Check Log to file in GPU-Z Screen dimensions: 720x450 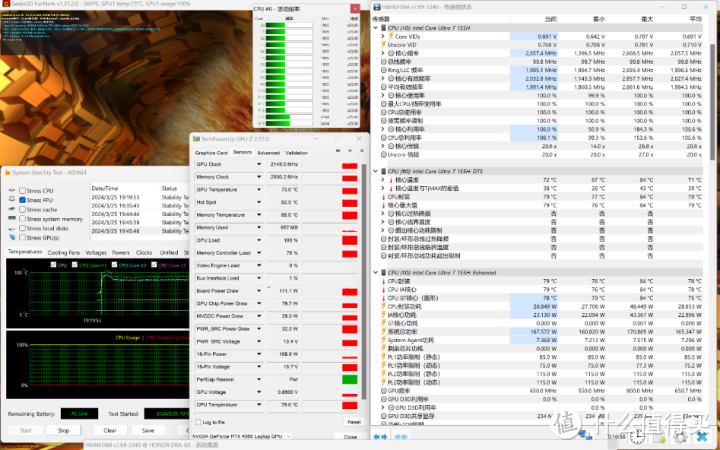[x=198, y=422]
